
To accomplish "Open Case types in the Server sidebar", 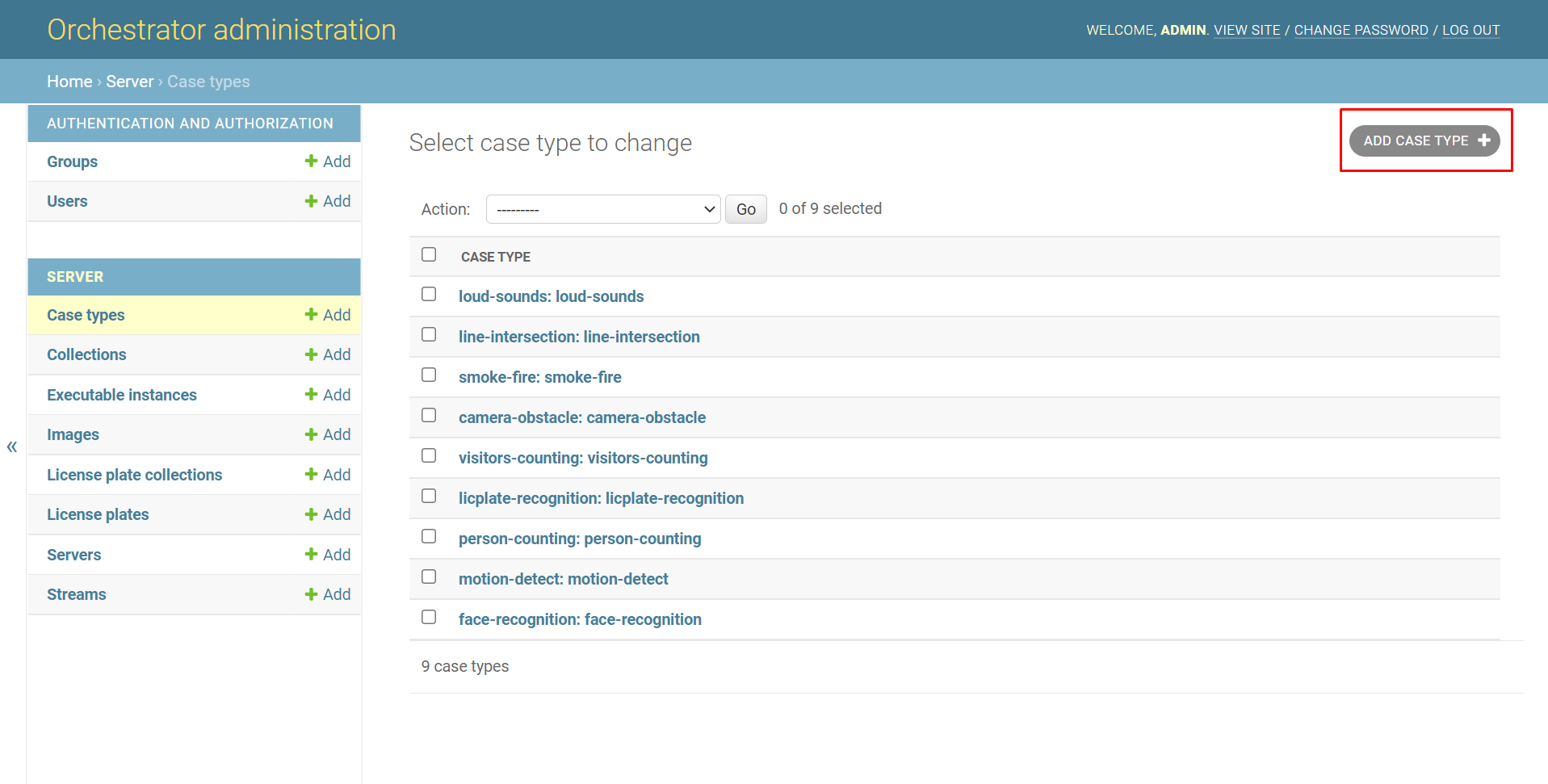I will (x=86, y=315).
